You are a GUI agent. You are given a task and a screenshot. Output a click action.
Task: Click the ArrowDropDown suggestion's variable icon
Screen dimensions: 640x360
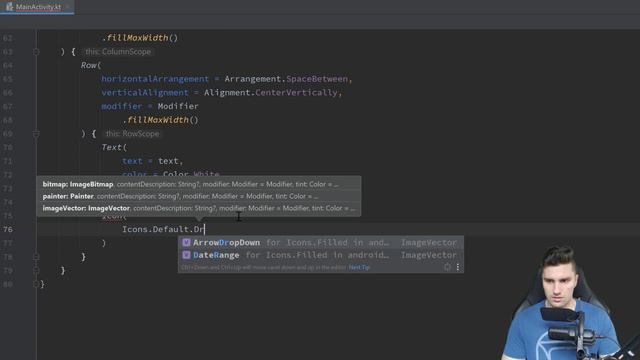(x=186, y=242)
